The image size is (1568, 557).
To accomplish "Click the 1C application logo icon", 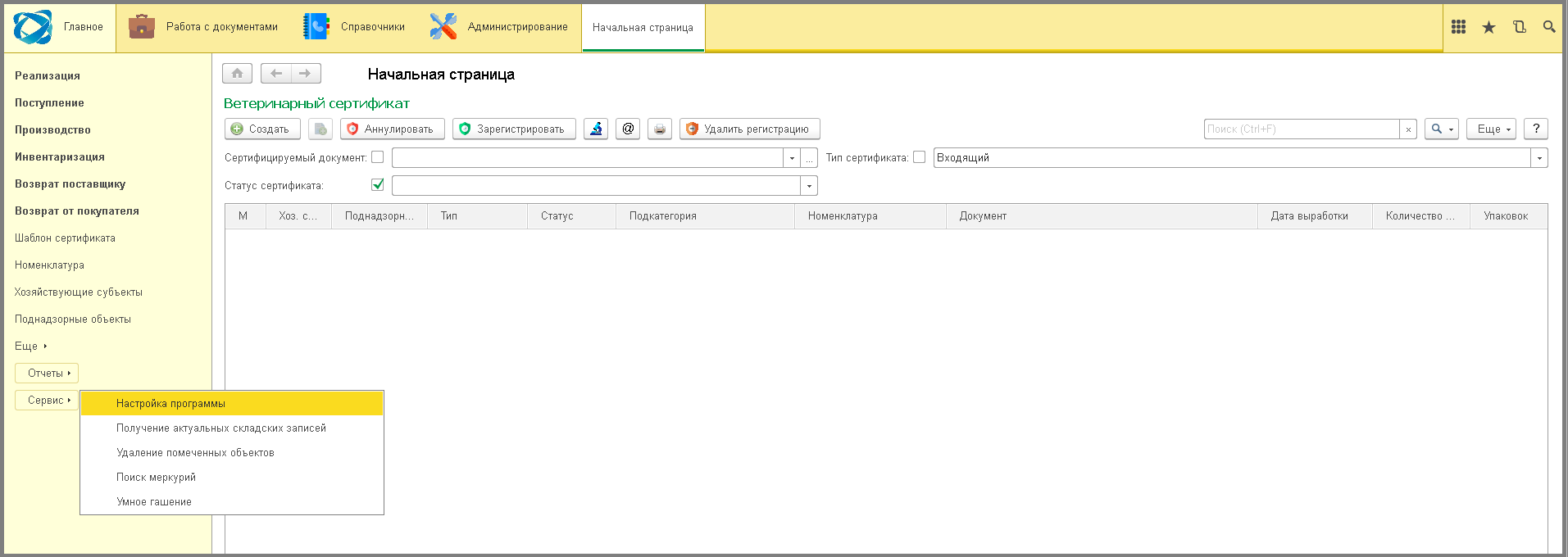I will click(33, 27).
